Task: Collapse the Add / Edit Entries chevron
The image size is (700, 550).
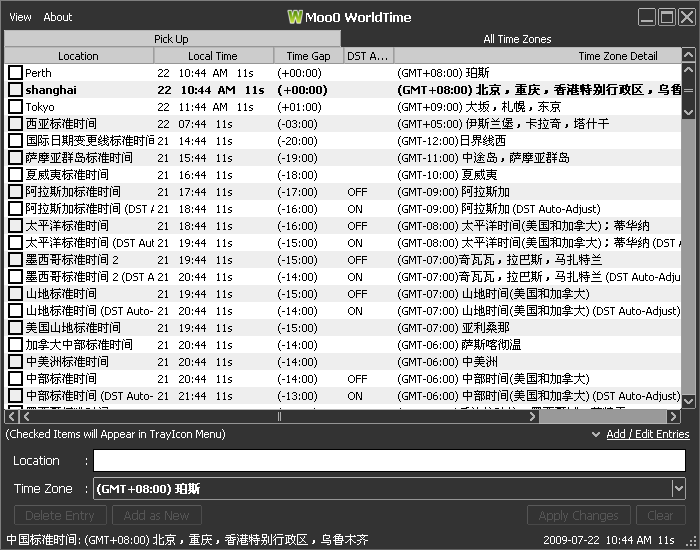Action: 596,434
